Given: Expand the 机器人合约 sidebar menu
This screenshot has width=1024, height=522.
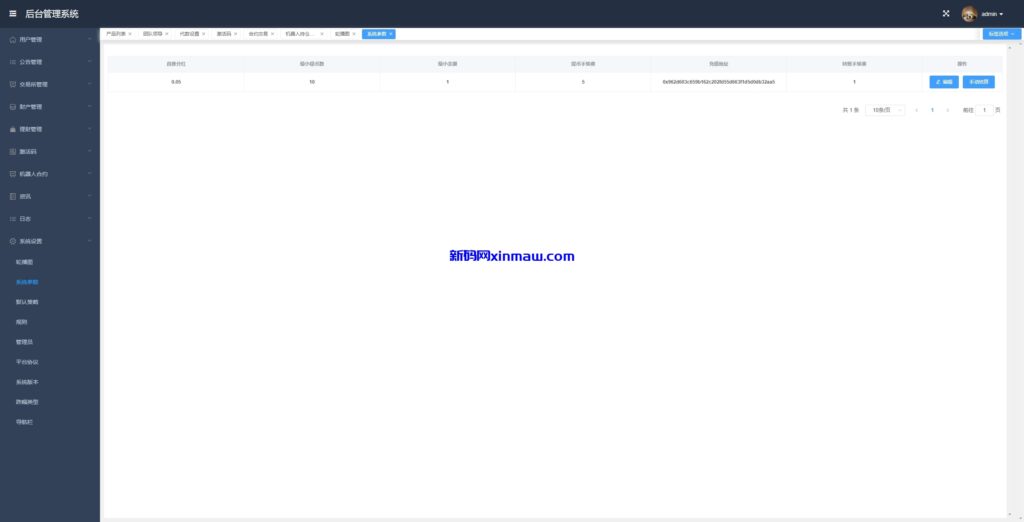Looking at the screenshot, I should point(50,174).
